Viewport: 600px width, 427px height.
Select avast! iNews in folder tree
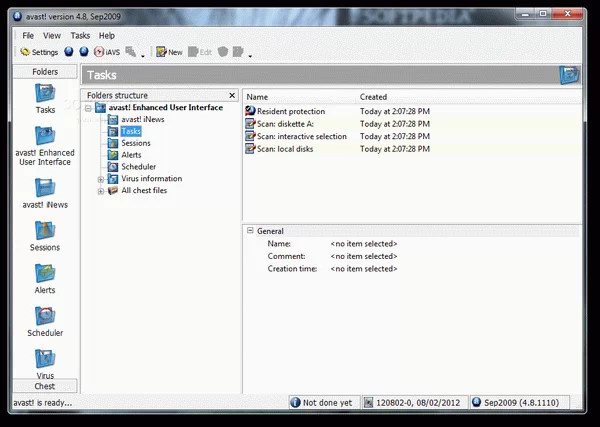pos(143,119)
